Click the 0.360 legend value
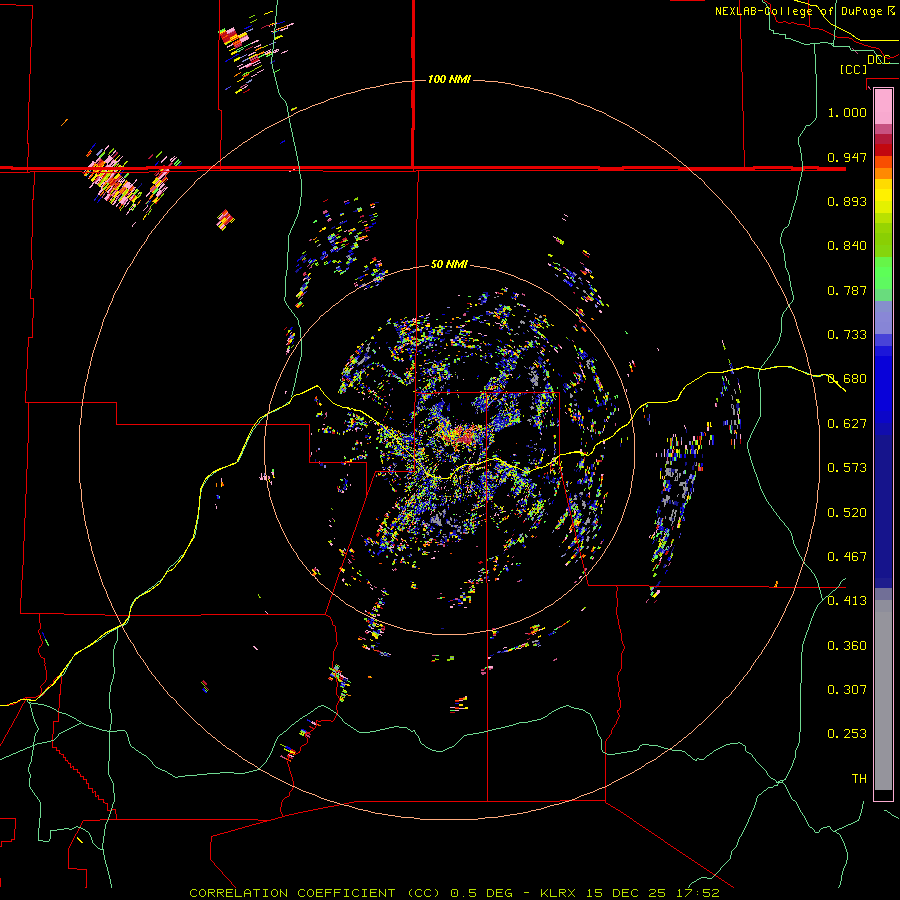This screenshot has height=900, width=900. [x=847, y=646]
